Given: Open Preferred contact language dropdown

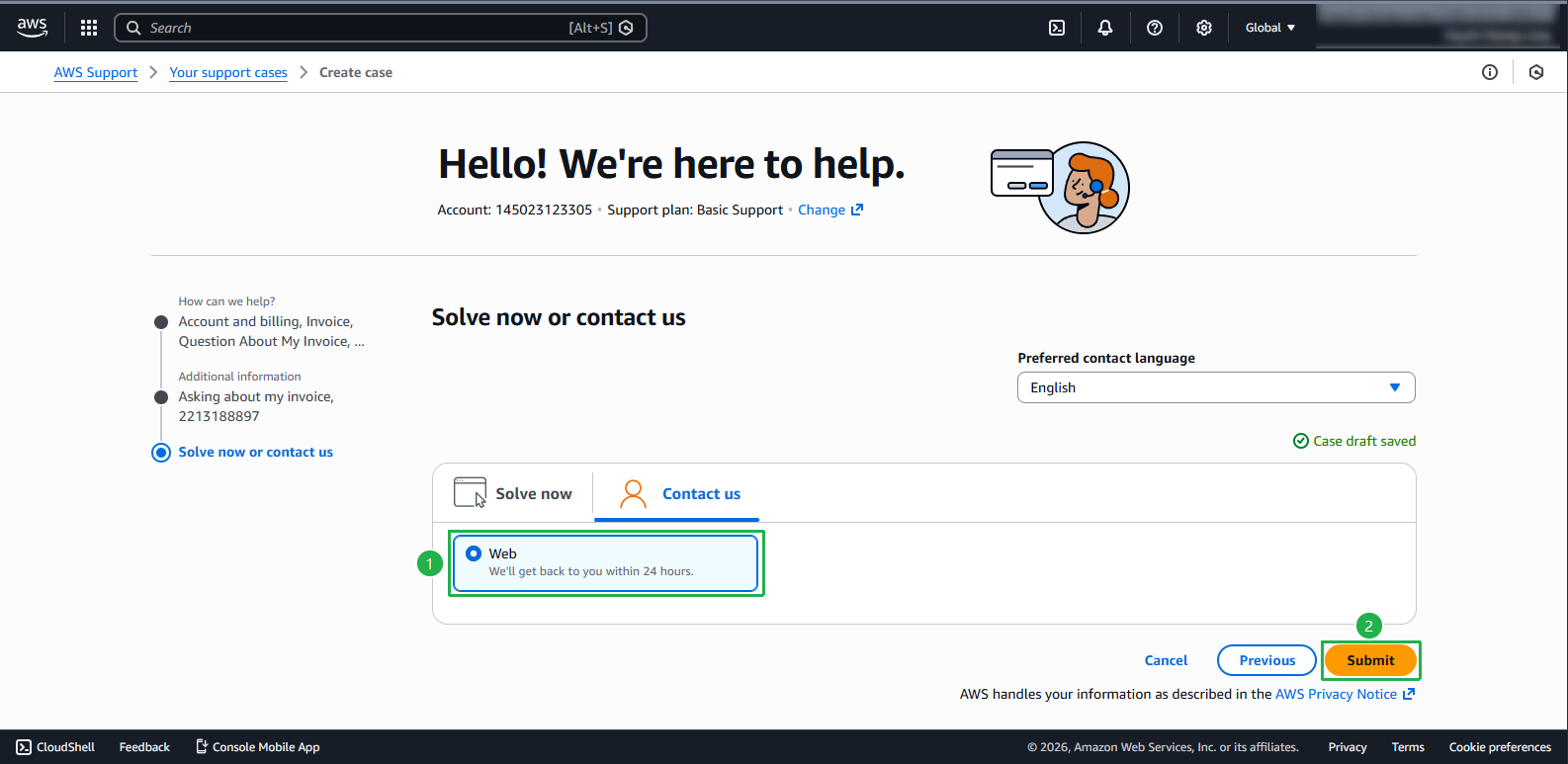Looking at the screenshot, I should (1216, 387).
